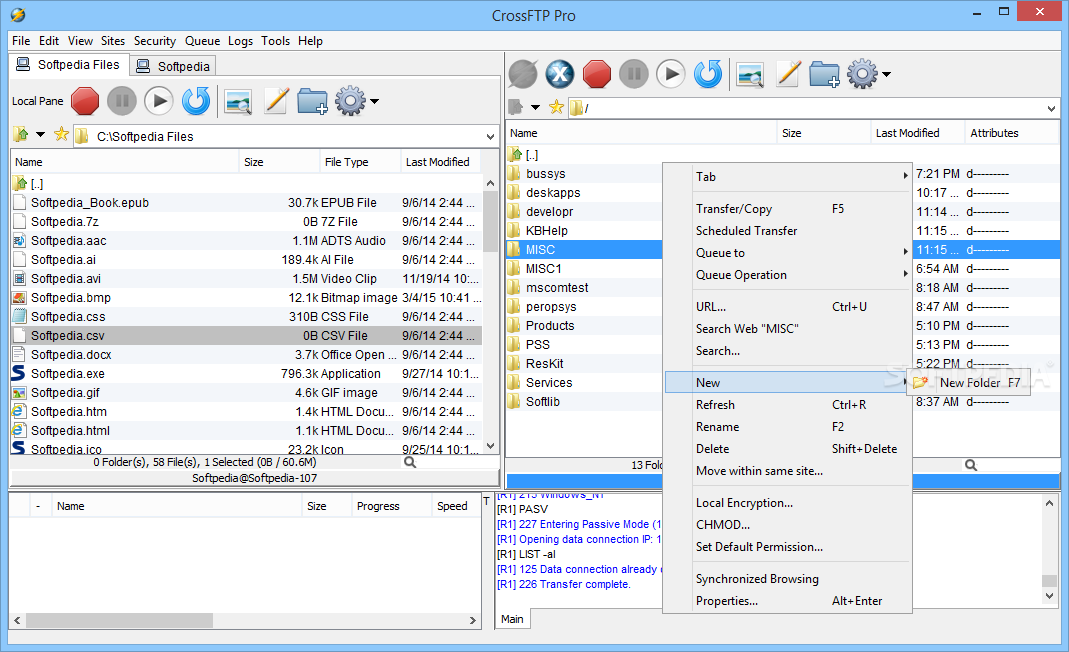Click the local pane favorites star icon
The image size is (1069, 652).
coord(61,134)
